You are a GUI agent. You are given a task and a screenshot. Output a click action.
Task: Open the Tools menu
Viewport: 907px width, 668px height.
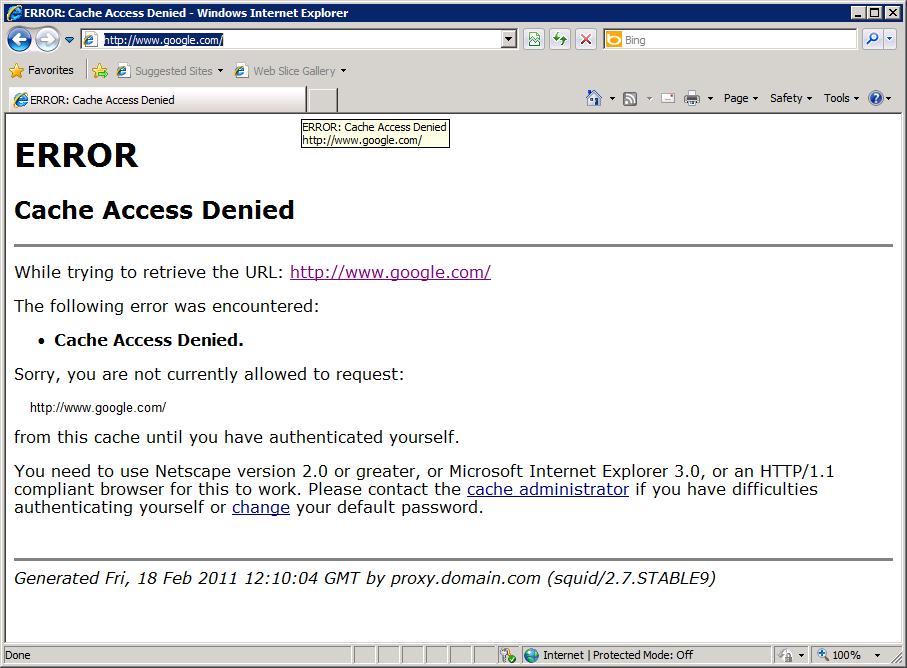click(842, 98)
